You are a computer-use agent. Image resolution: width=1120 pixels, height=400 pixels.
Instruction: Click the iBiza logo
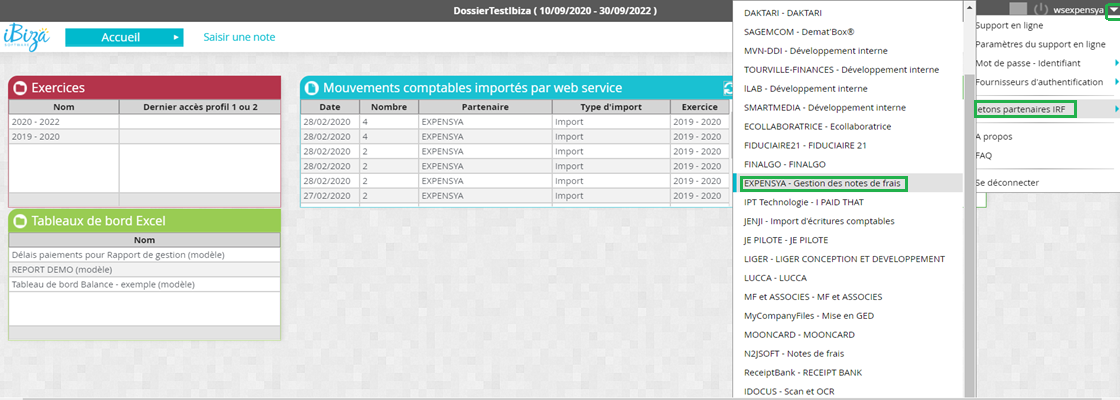(28, 39)
